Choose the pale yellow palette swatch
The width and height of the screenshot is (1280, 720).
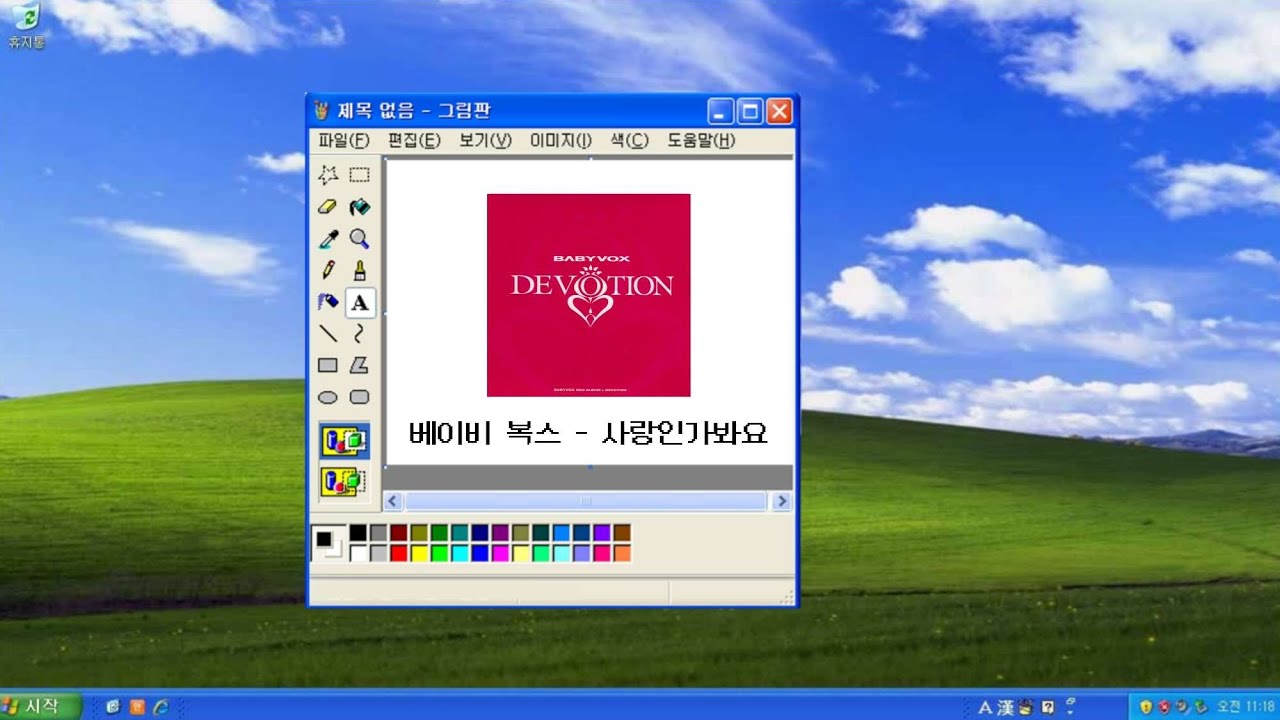(x=520, y=553)
